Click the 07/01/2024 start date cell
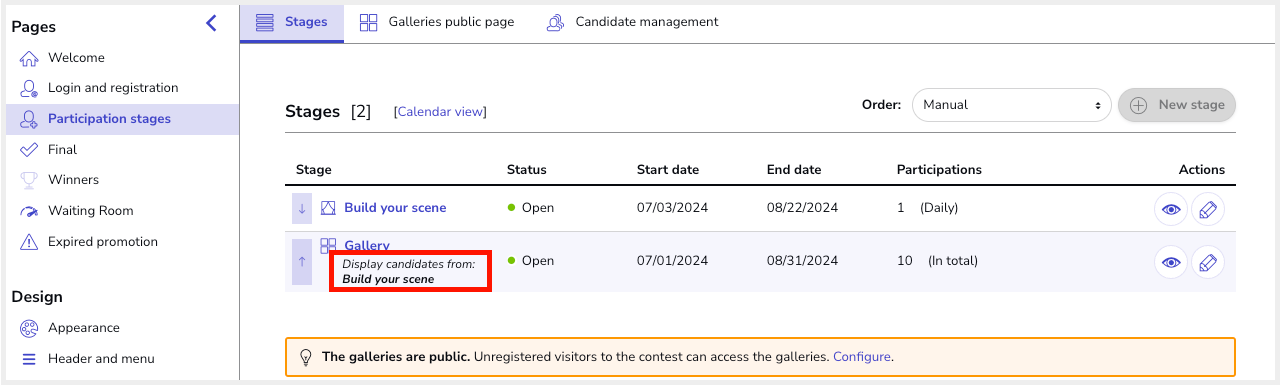The height and width of the screenshot is (386, 1280). click(x=672, y=261)
